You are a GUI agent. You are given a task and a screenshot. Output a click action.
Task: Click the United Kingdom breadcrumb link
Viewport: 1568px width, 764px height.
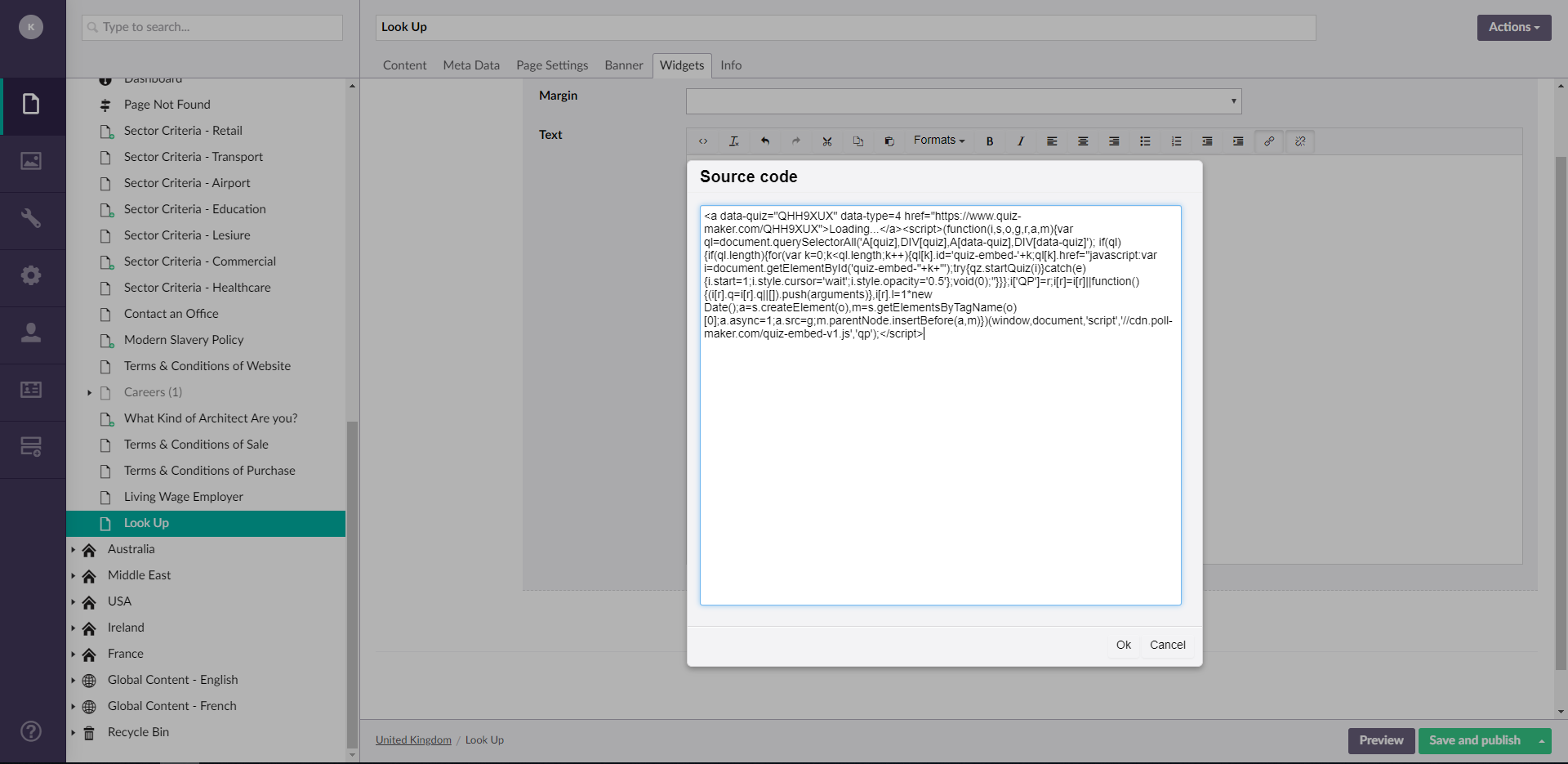click(x=413, y=740)
